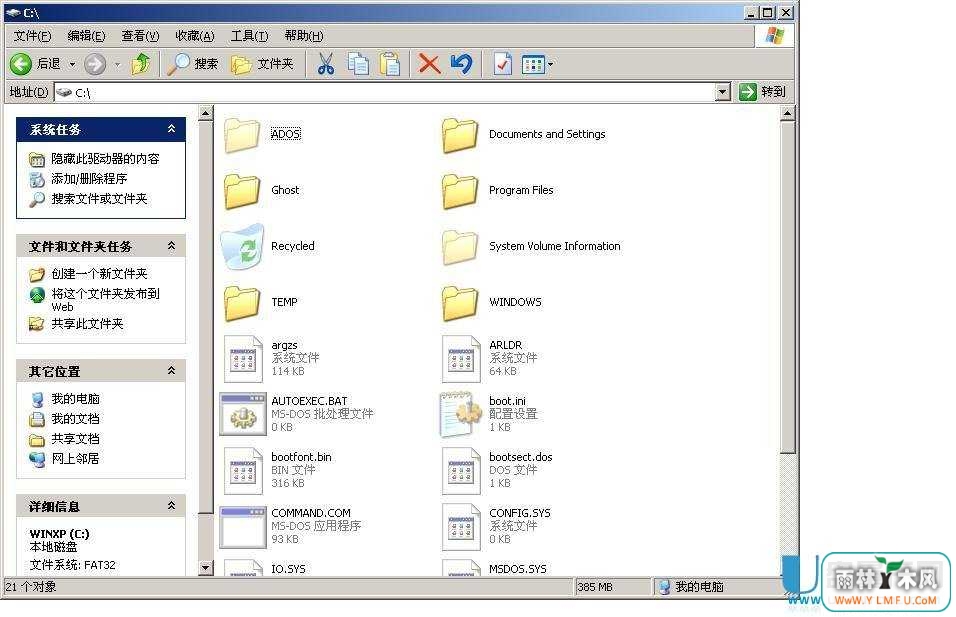The image size is (956, 617).
Task: Open the 编辑(E) menu
Action: [86, 36]
